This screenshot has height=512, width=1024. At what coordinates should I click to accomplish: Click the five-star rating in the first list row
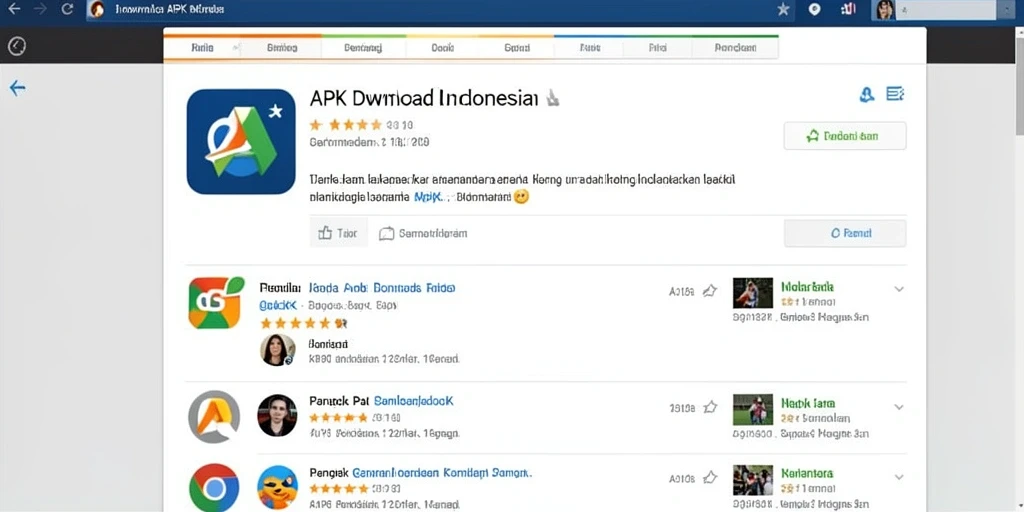point(304,323)
